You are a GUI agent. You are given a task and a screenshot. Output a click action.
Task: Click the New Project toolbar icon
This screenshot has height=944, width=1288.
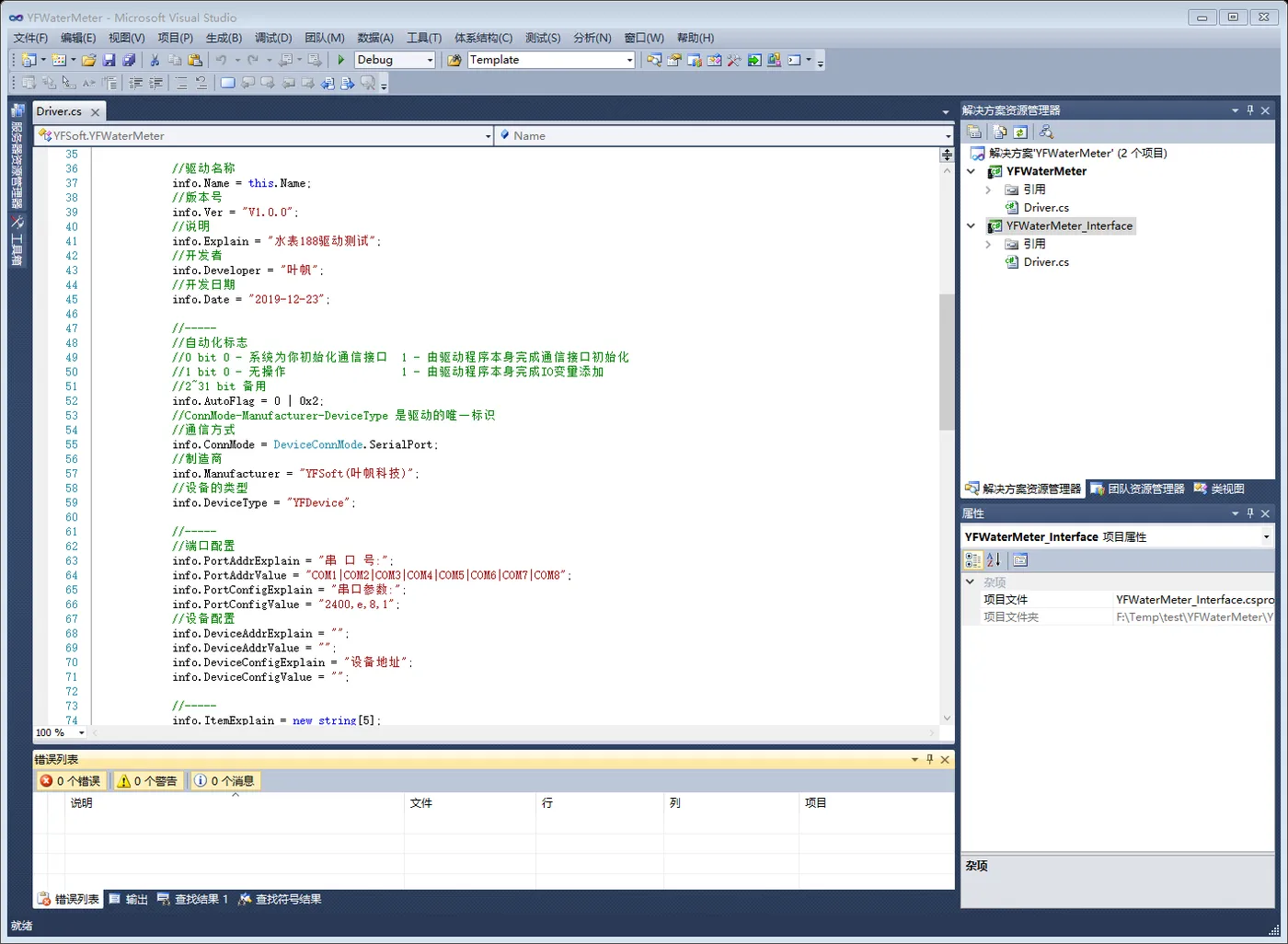(x=29, y=60)
